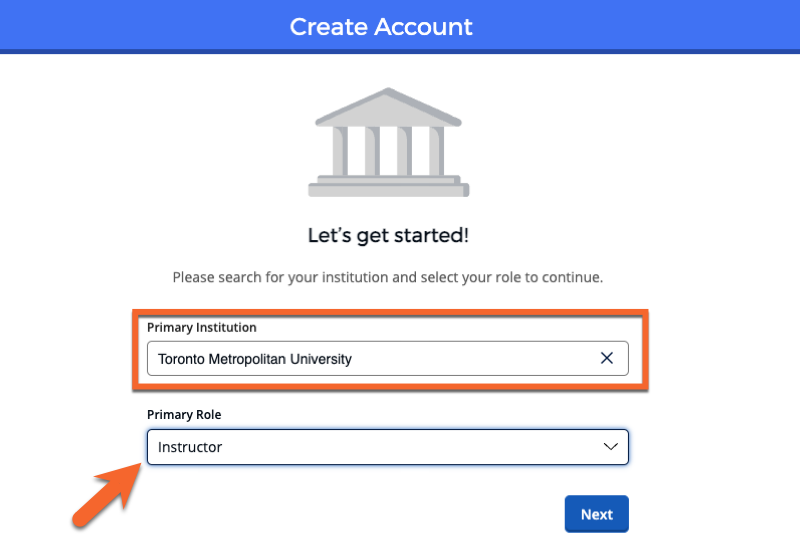Screen dimensions: 800x536
Task: Click the "Toronto Metropolitan University" text
Action: coord(254,358)
